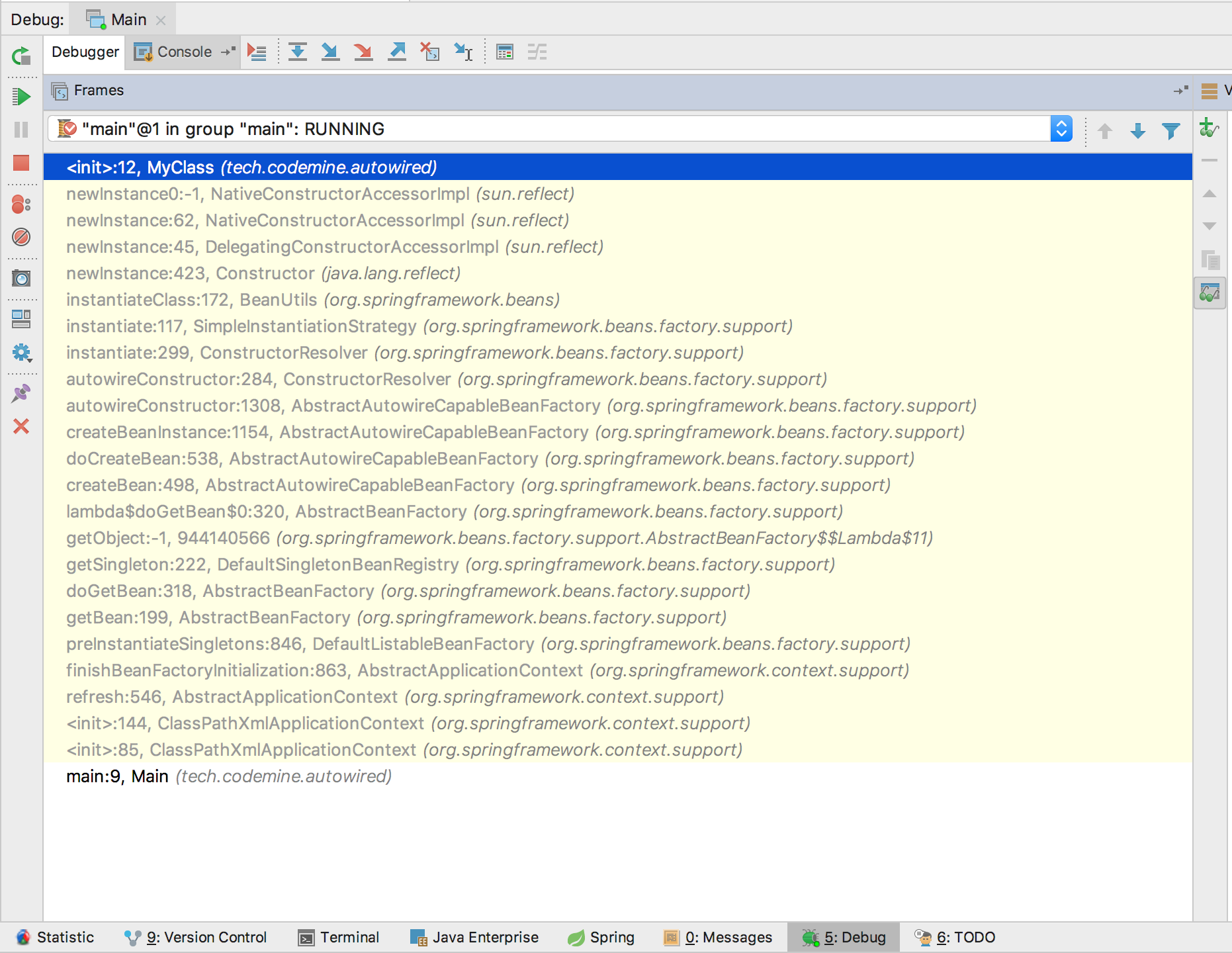Select the refresh:546 stack frame
This screenshot has width=1232, height=953.
pyautogui.click(x=618, y=697)
